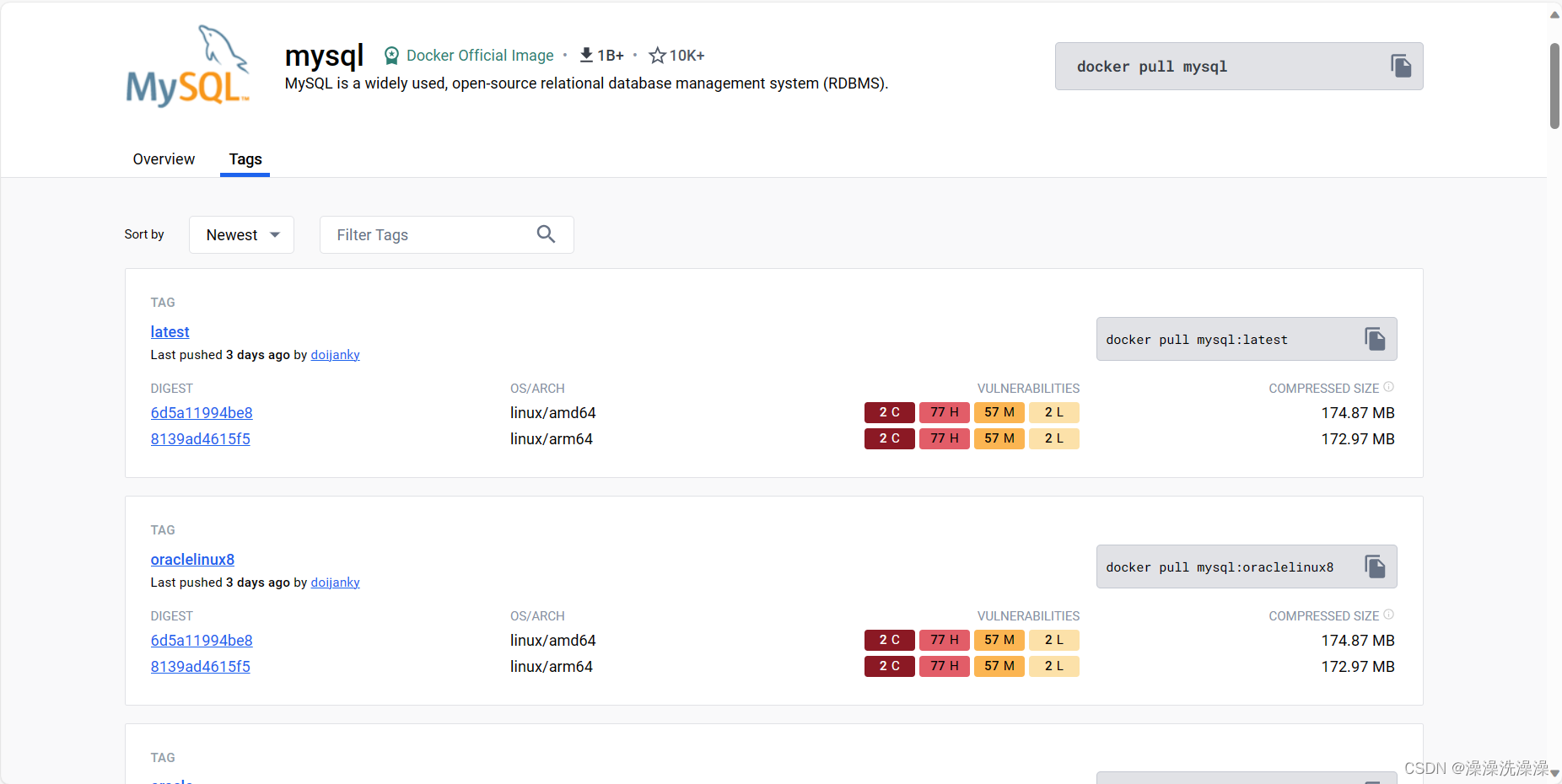Click the '2 C' critical badge for latest linux/amd64
This screenshot has width=1562, height=784.
click(x=890, y=412)
